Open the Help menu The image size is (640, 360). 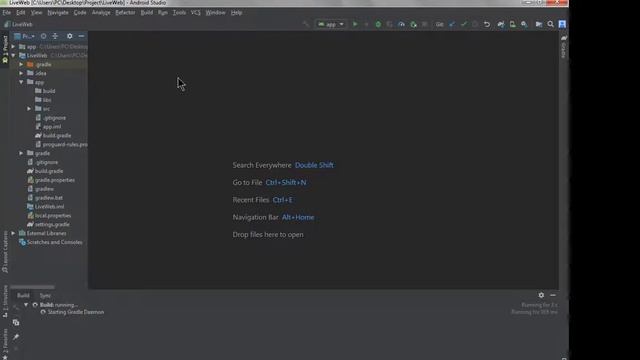click(237, 13)
